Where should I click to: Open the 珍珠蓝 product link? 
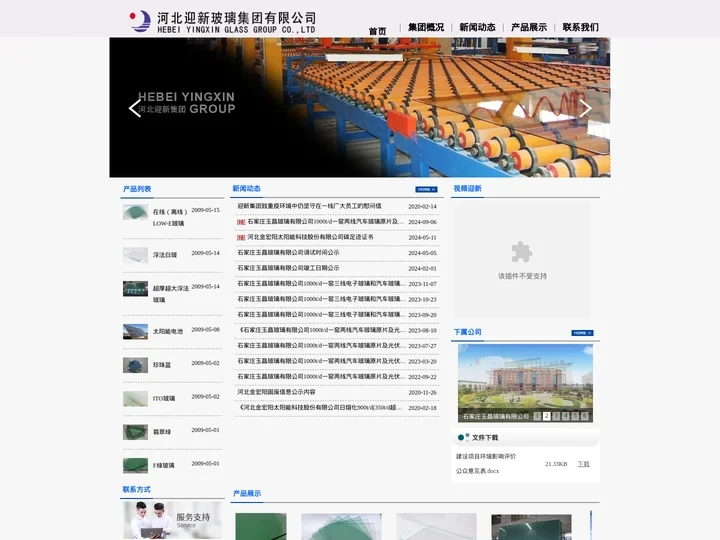[162, 365]
